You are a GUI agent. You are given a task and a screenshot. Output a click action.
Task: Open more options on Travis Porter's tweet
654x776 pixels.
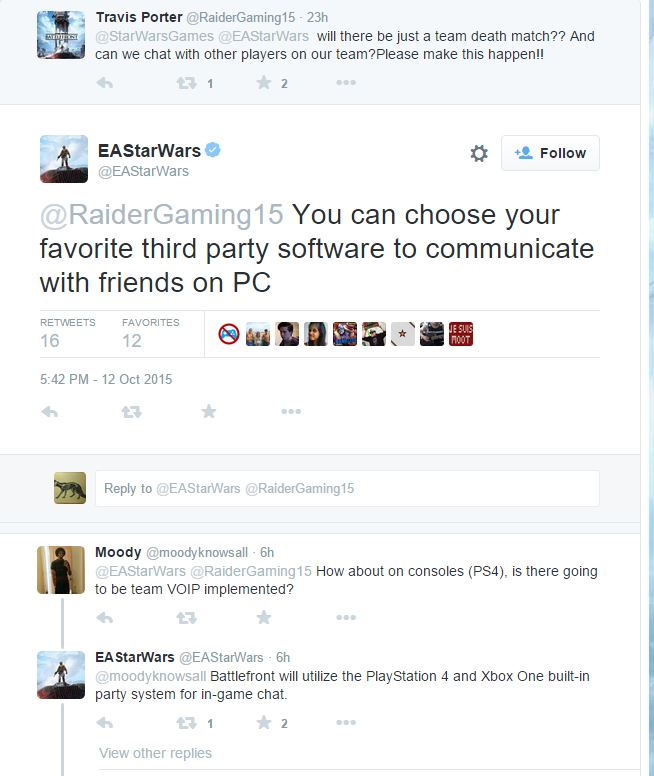(x=346, y=83)
